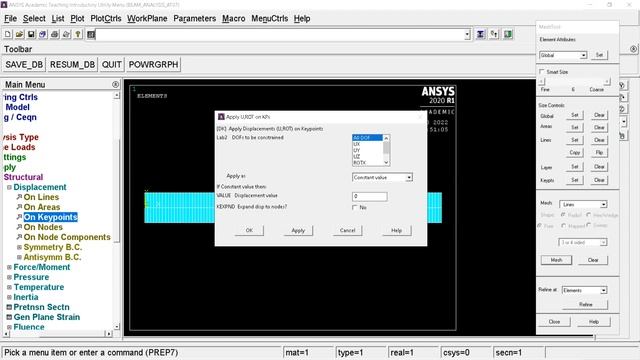
Task: Open the Select menu
Action: point(34,18)
